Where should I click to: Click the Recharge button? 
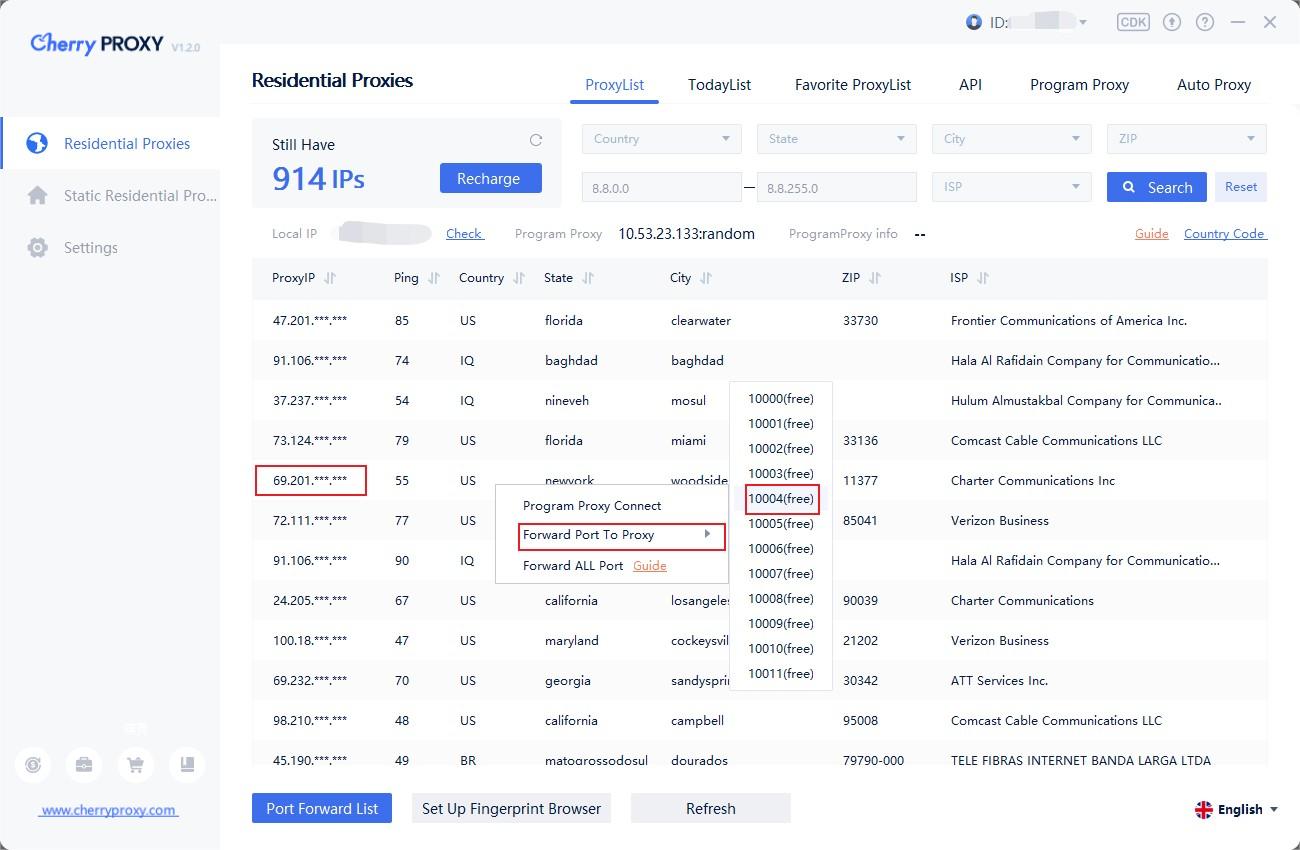[x=490, y=178]
